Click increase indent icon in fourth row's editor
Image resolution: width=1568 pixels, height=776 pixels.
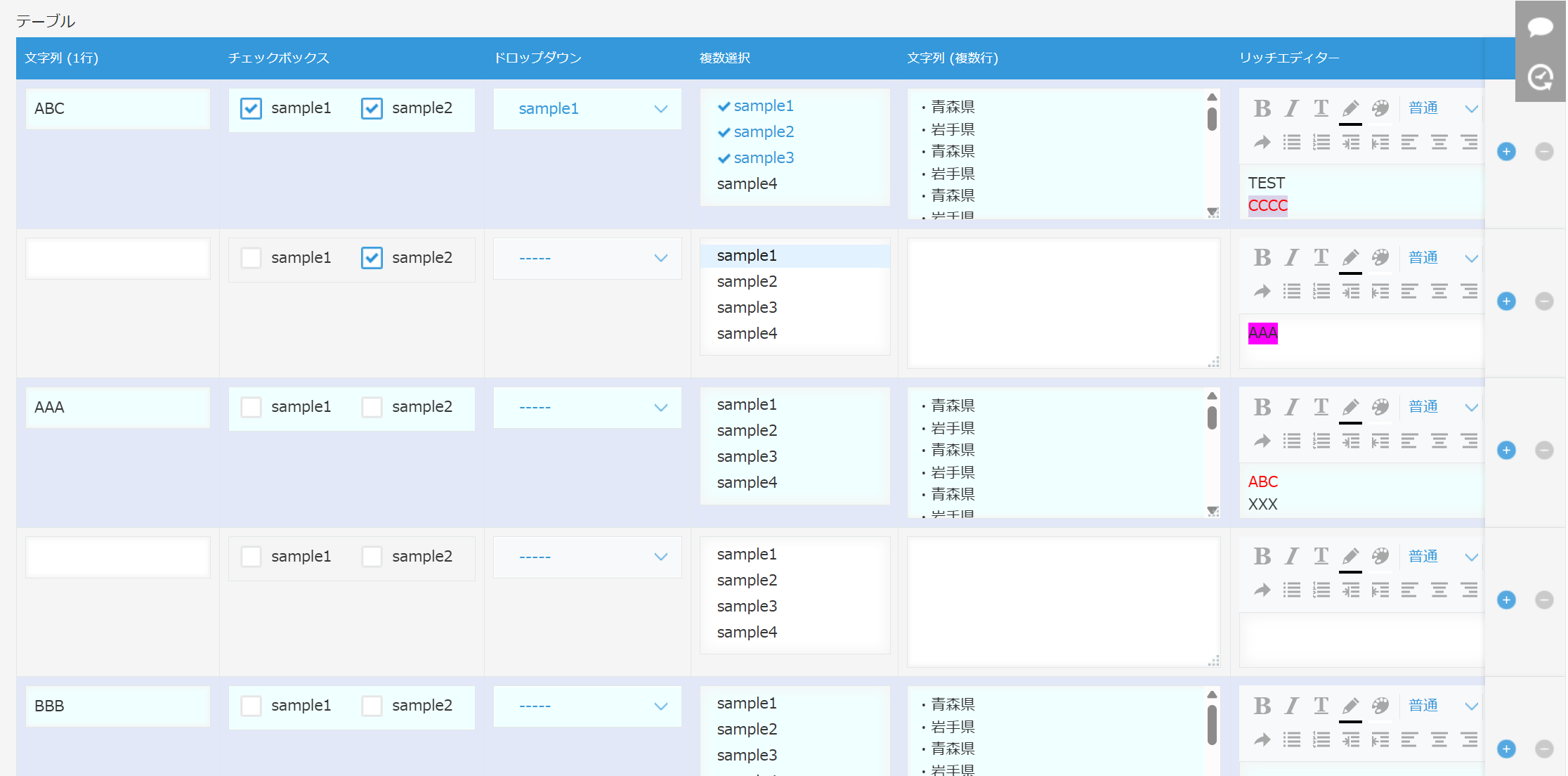point(1350,590)
